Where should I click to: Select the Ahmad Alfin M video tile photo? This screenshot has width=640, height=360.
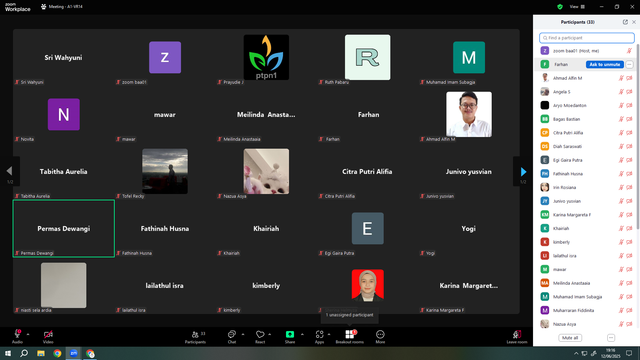(469, 114)
